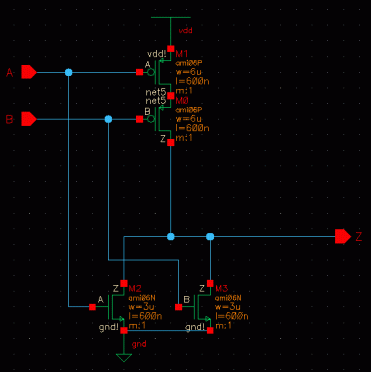Click the gate pin A of M2
The height and width of the screenshot is (372, 371).
(x=92, y=307)
